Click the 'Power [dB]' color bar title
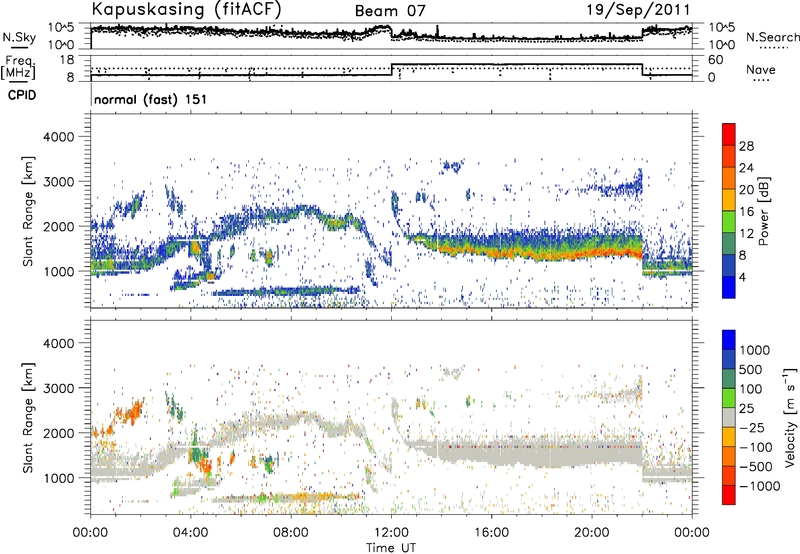This screenshot has width=800, height=554. tap(763, 211)
